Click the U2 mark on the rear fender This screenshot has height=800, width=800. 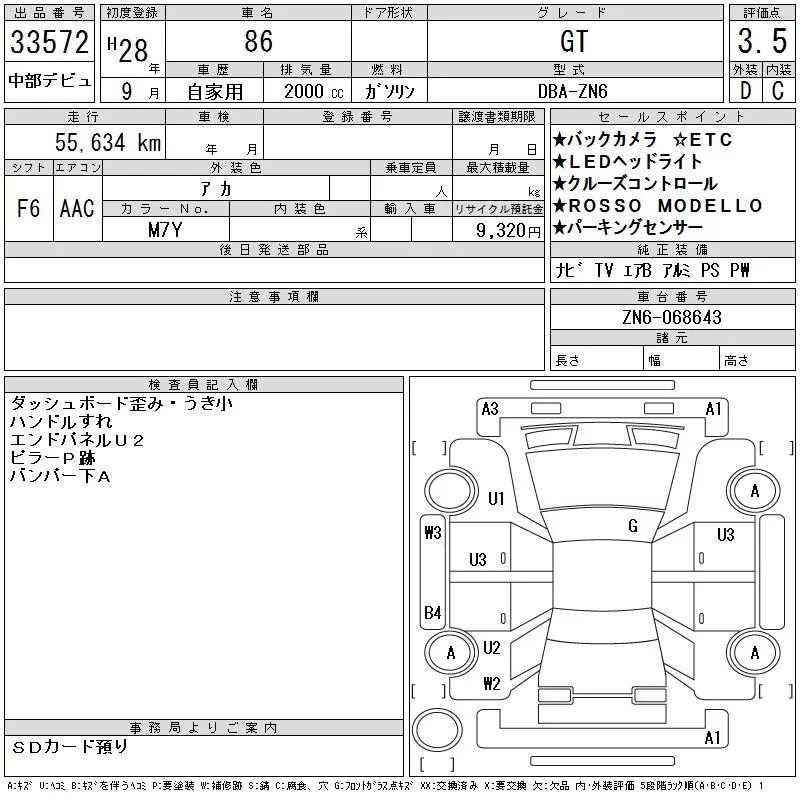pos(491,648)
